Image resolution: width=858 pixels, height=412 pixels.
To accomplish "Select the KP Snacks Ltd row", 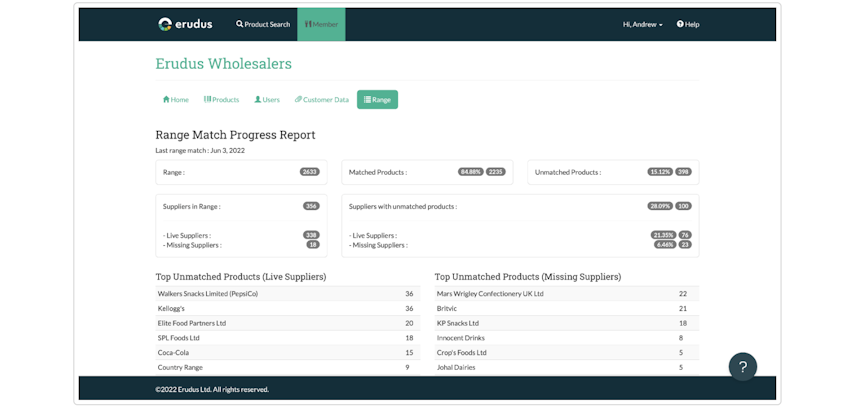I will point(567,323).
